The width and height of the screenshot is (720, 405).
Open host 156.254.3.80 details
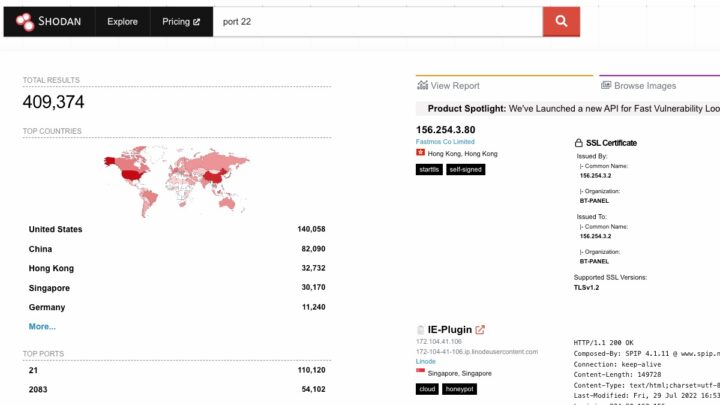pyautogui.click(x=445, y=129)
